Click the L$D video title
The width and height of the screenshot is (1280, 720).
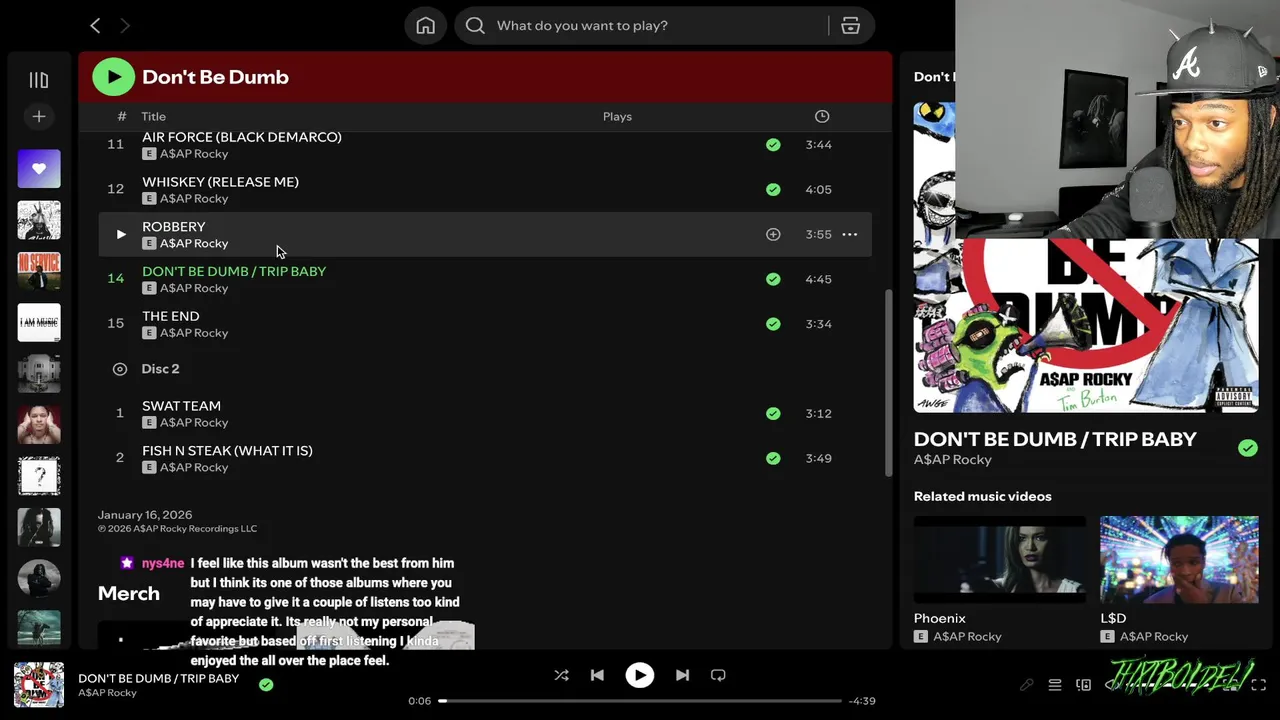click(x=1113, y=618)
